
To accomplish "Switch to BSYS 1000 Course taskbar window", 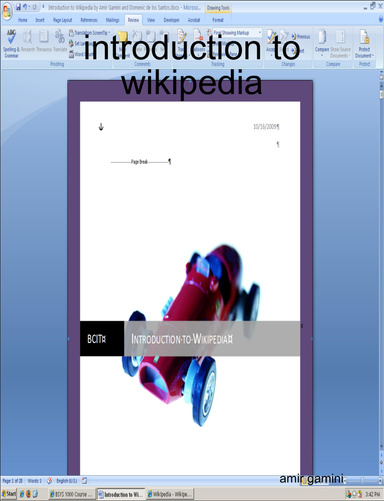I will click(71, 494).
